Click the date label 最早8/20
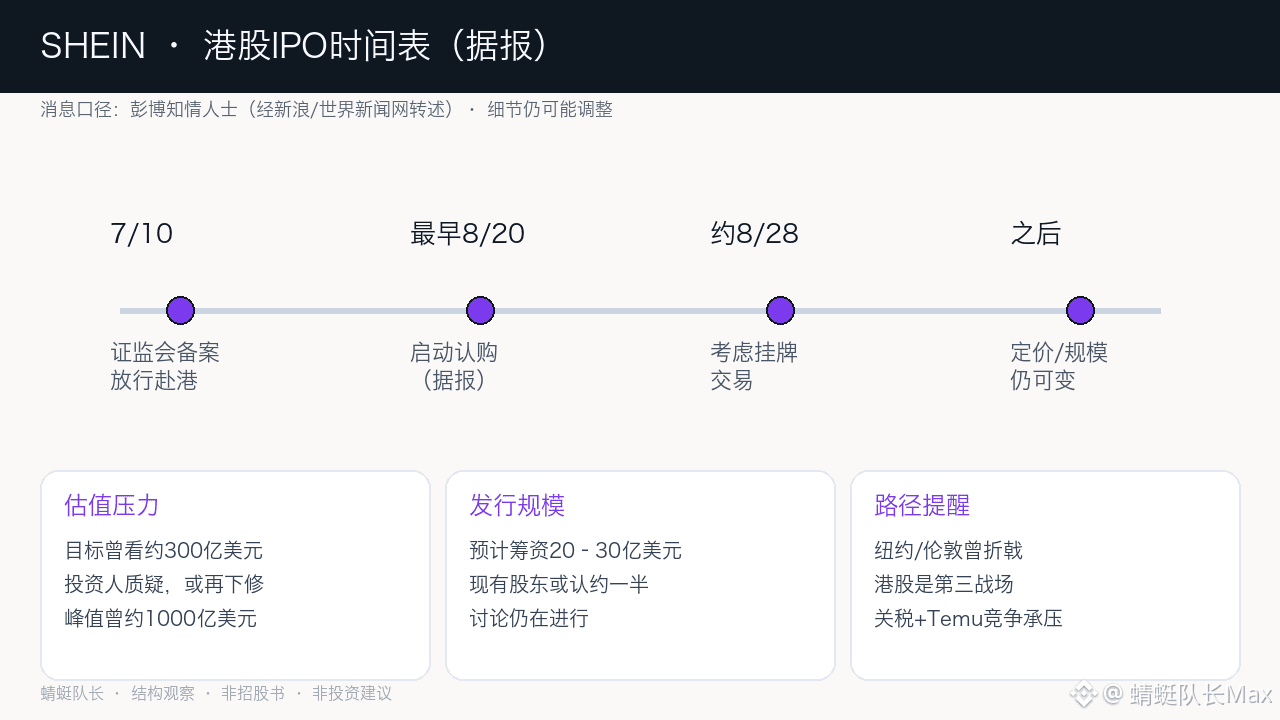1280x720 pixels. (x=467, y=234)
